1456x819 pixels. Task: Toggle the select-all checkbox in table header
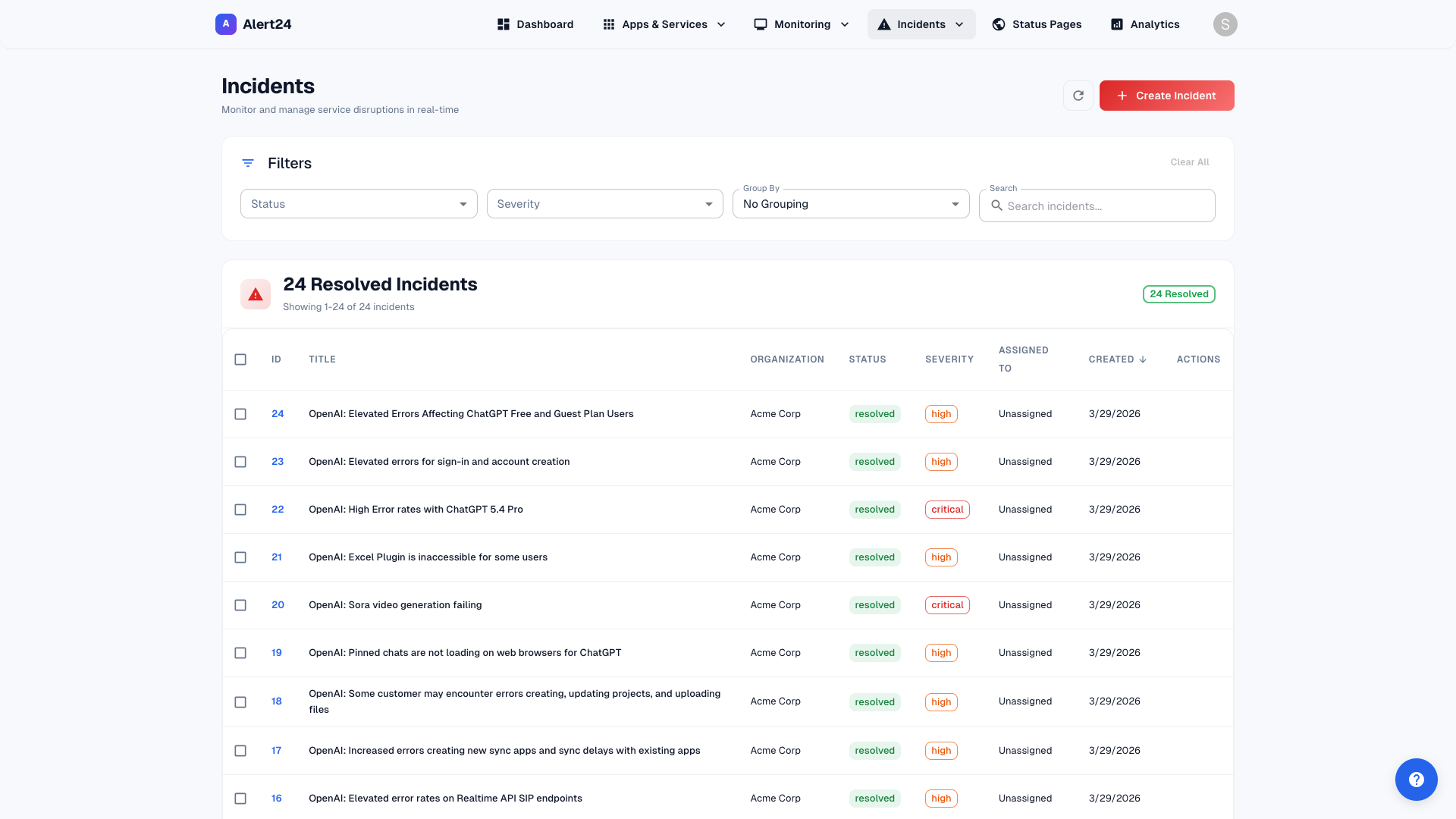click(240, 359)
